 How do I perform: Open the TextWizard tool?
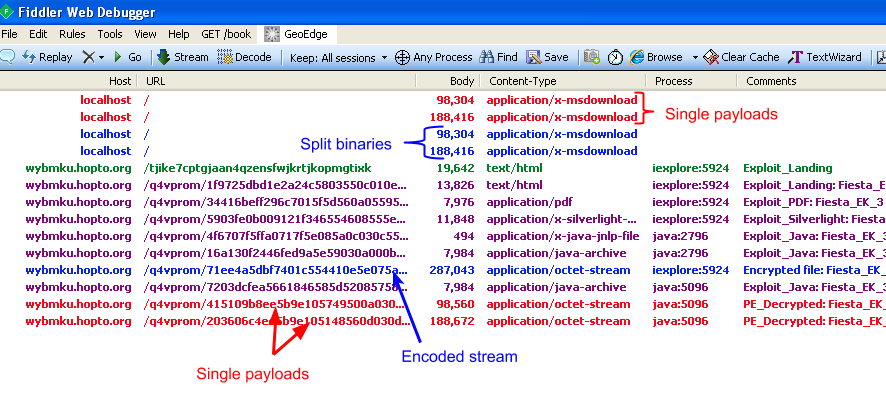click(x=825, y=57)
